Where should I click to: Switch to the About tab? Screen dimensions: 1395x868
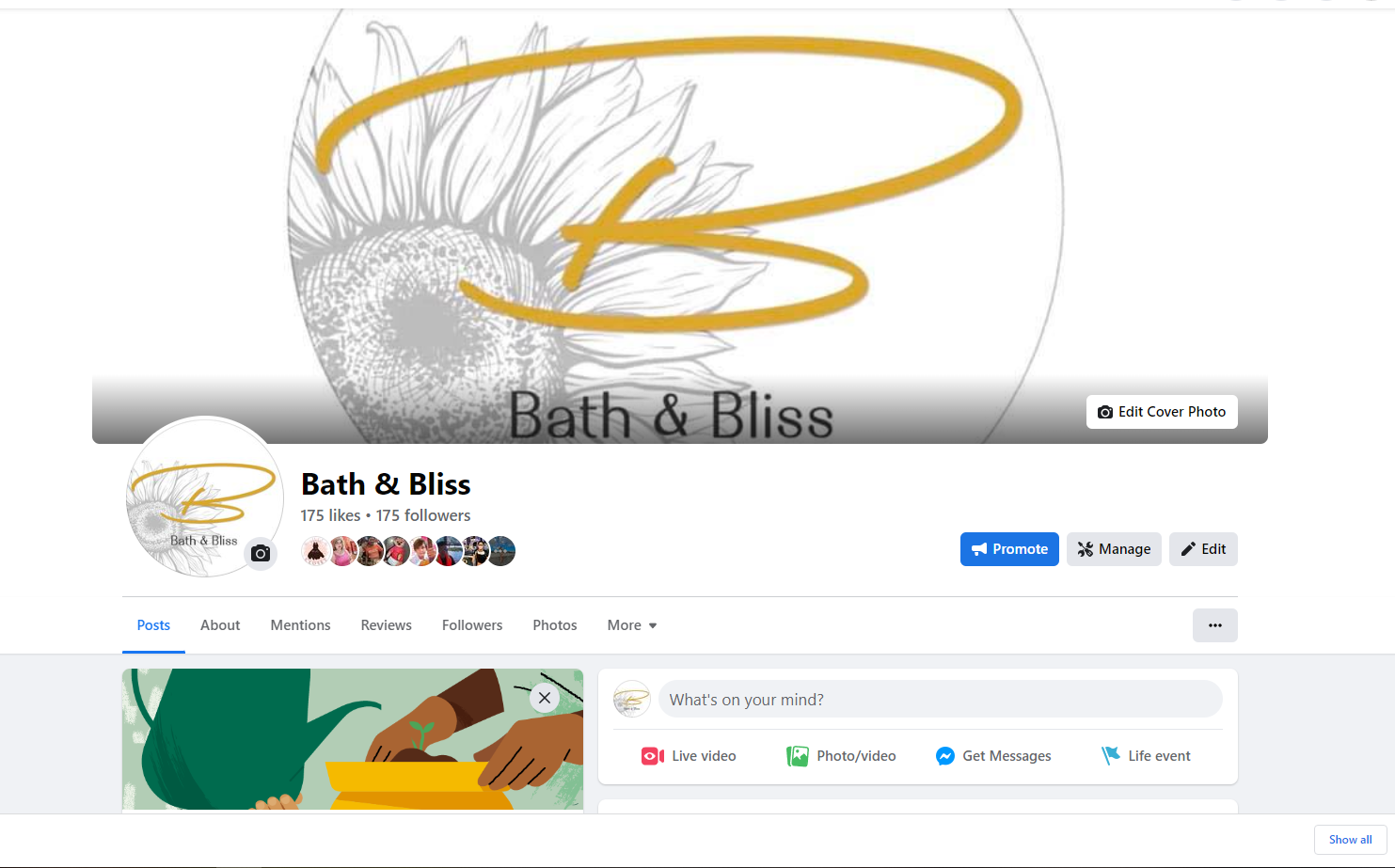(x=220, y=625)
